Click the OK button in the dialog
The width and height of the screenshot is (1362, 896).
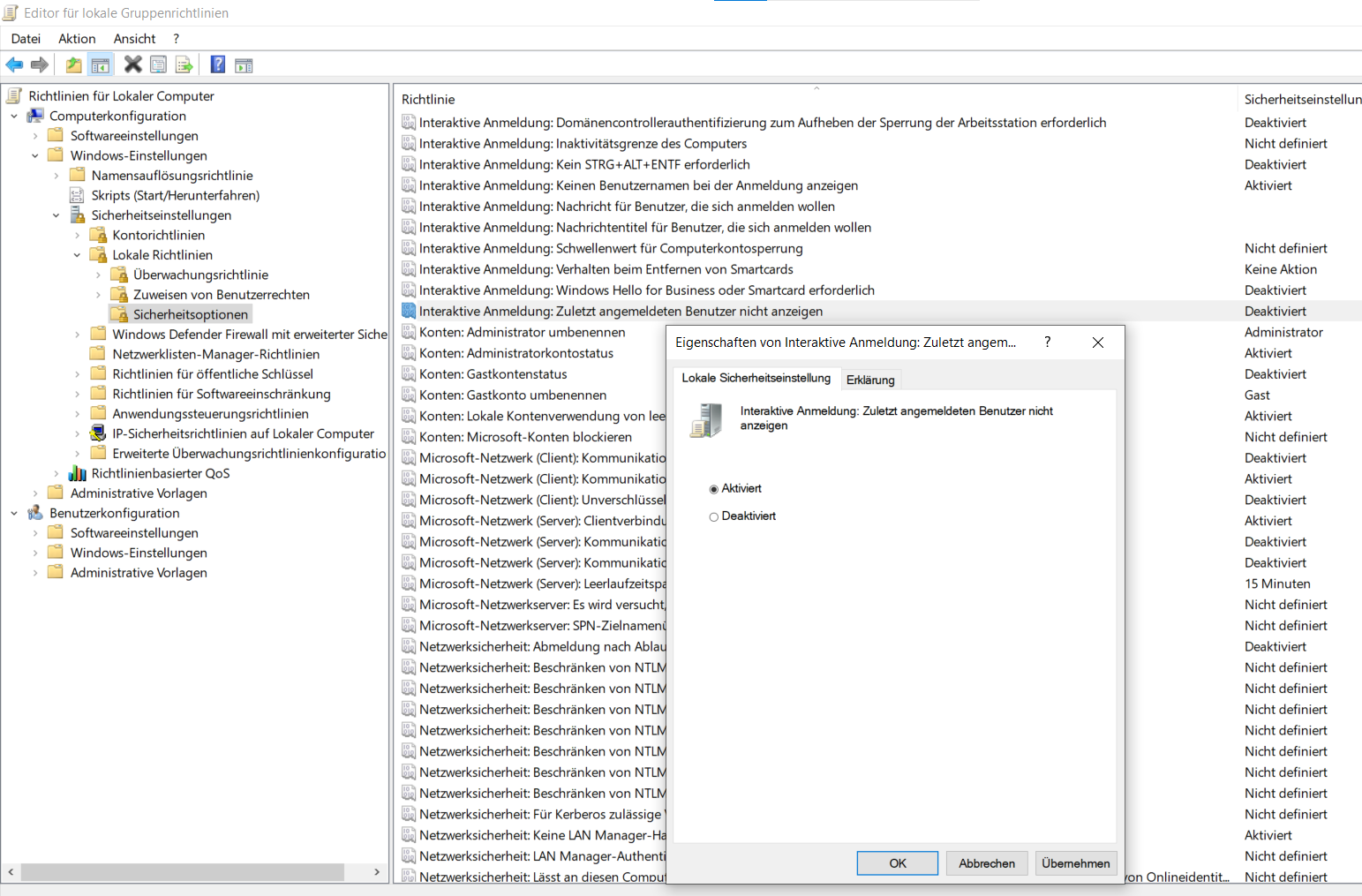897,863
